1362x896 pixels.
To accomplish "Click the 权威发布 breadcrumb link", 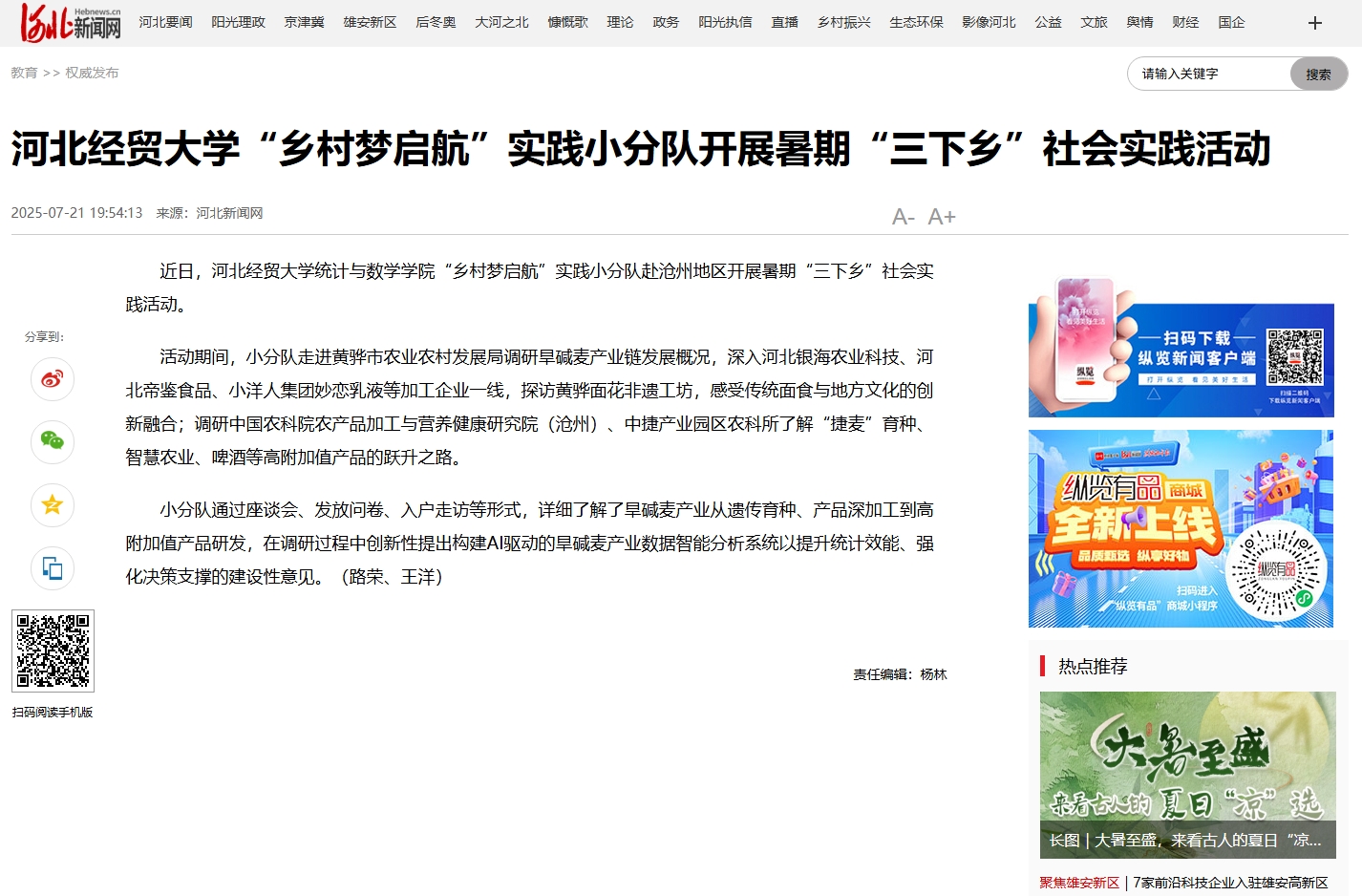I will 92,73.
